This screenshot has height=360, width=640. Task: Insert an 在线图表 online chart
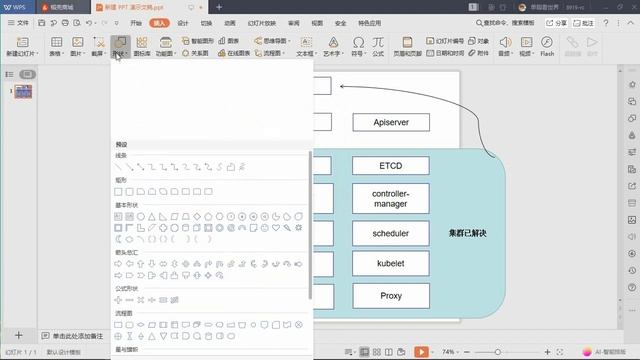(x=234, y=53)
